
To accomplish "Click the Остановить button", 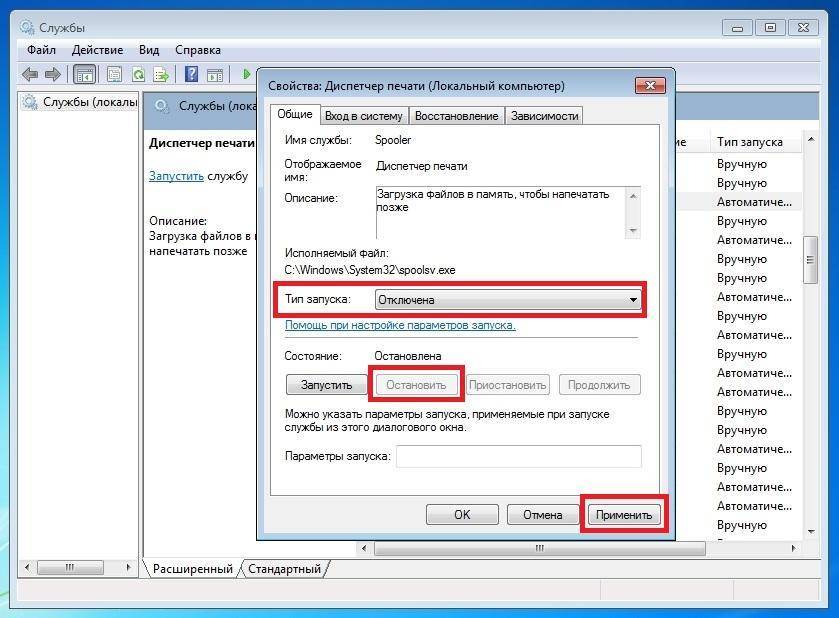I will 416,385.
